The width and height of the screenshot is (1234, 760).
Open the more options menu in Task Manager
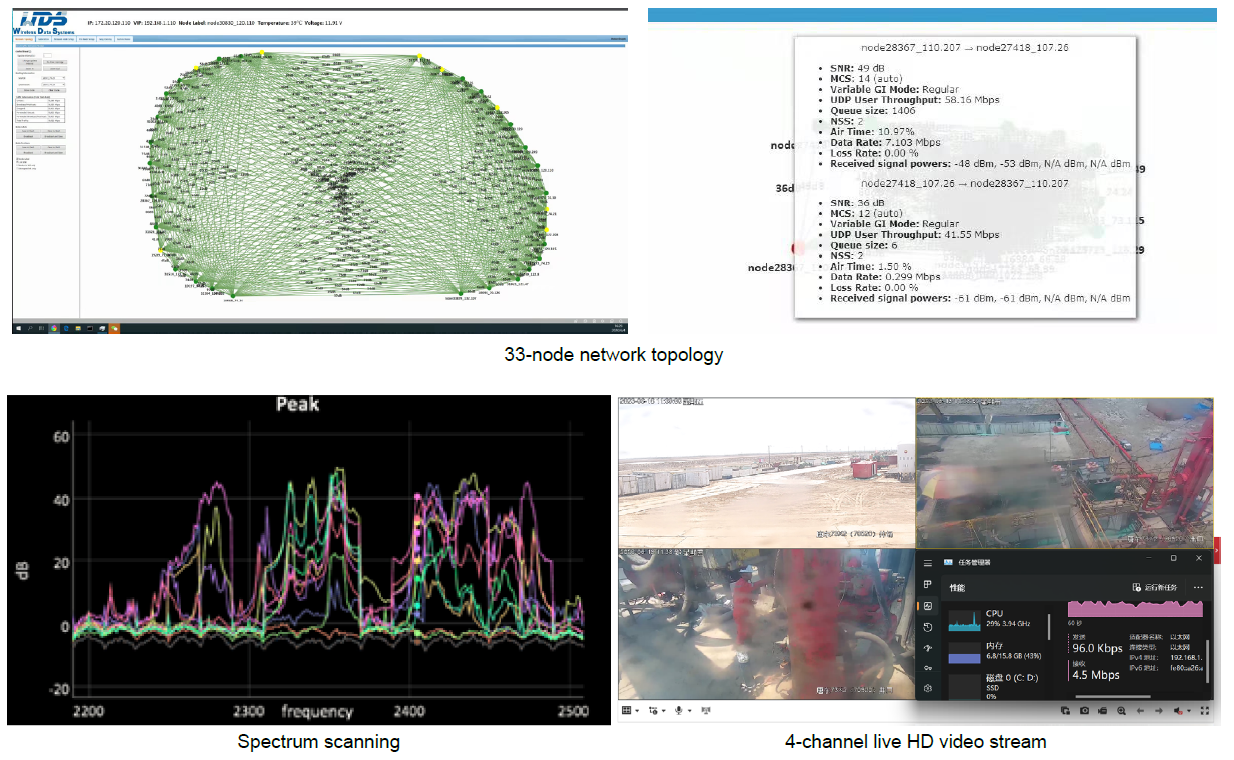pyautogui.click(x=1198, y=587)
